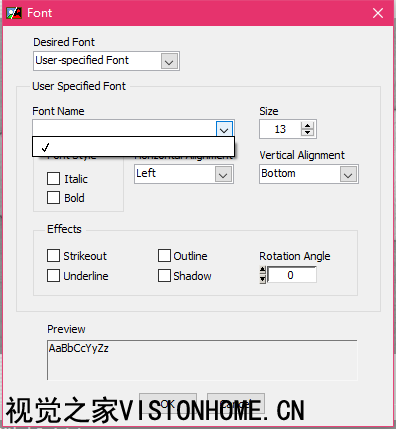Screen dimensions: 396x429
Task: Toggle the Strikeout effect checkbox
Action: click(53, 256)
